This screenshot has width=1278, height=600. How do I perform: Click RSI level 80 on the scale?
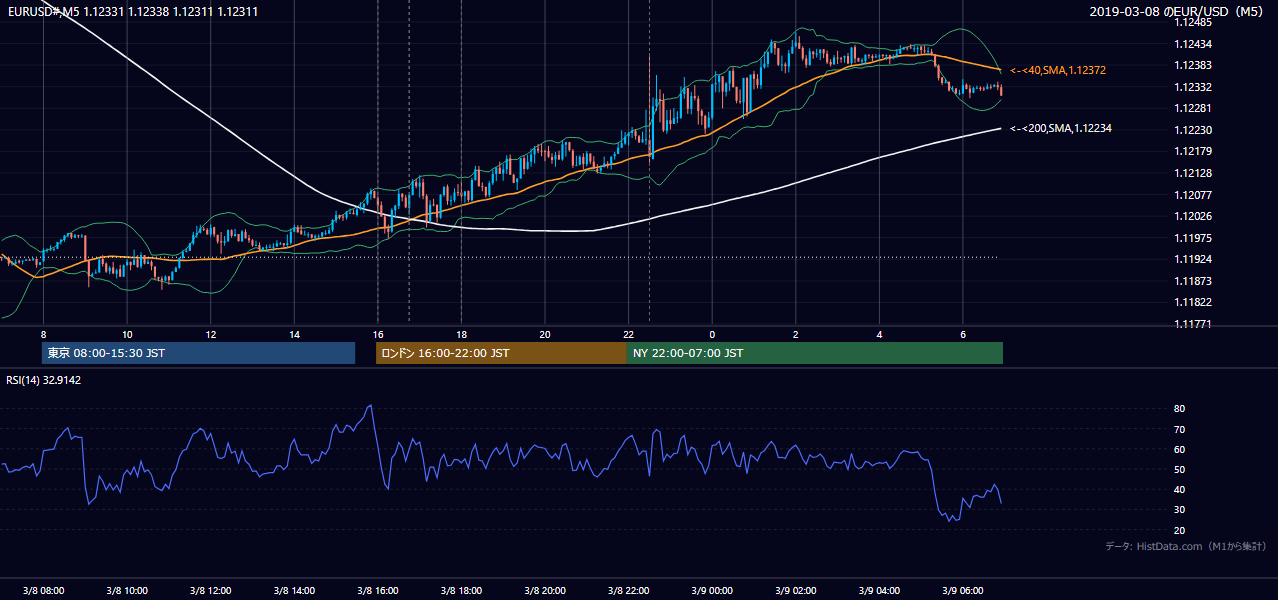pos(1180,409)
